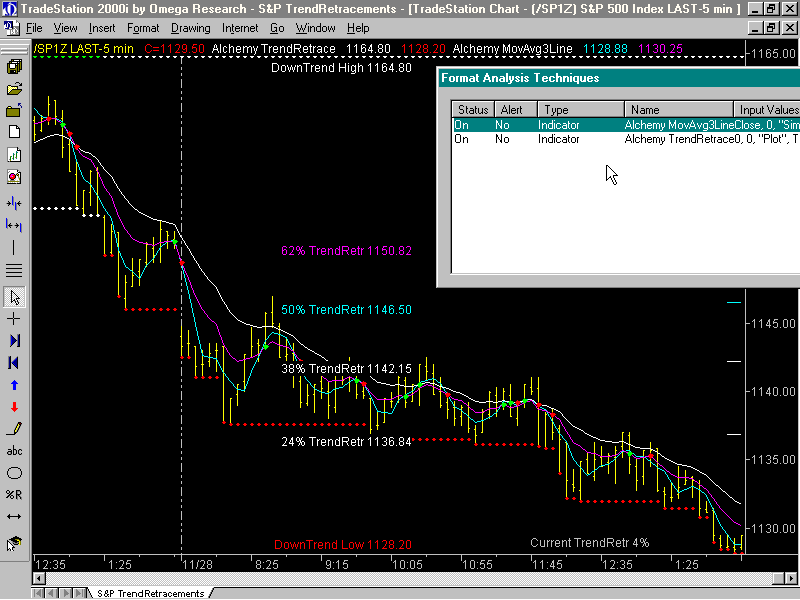Select the %R retracement tool
This screenshot has width=800, height=600.
[x=14, y=495]
